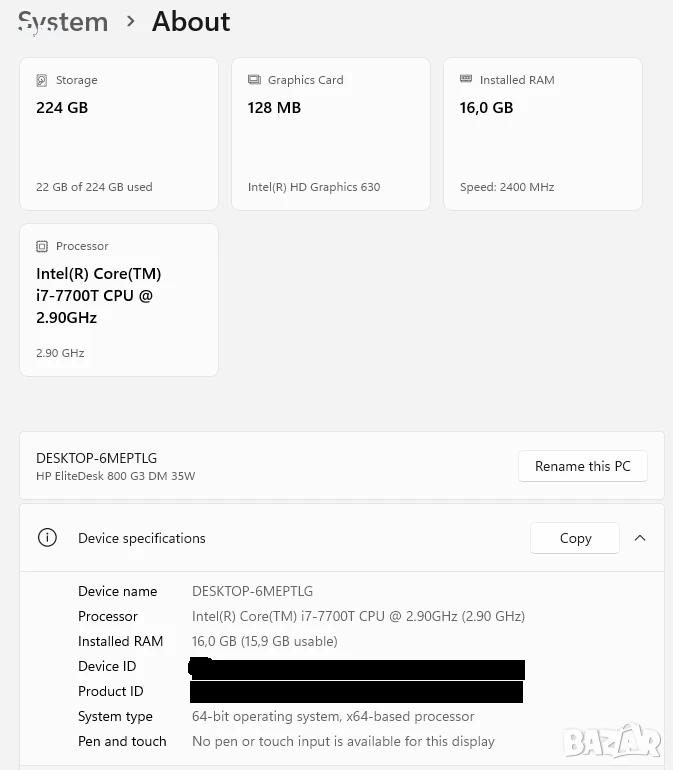Click the Storage disk icon
The width and height of the screenshot is (673, 770).
[x=42, y=80]
